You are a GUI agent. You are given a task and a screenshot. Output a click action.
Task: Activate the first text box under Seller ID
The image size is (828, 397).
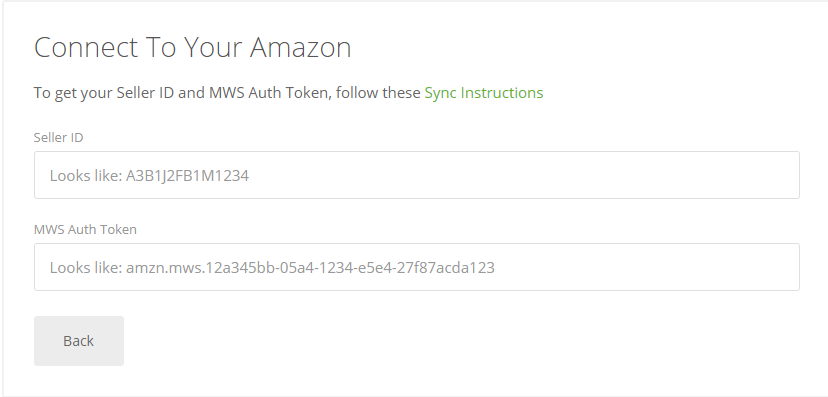(x=417, y=175)
